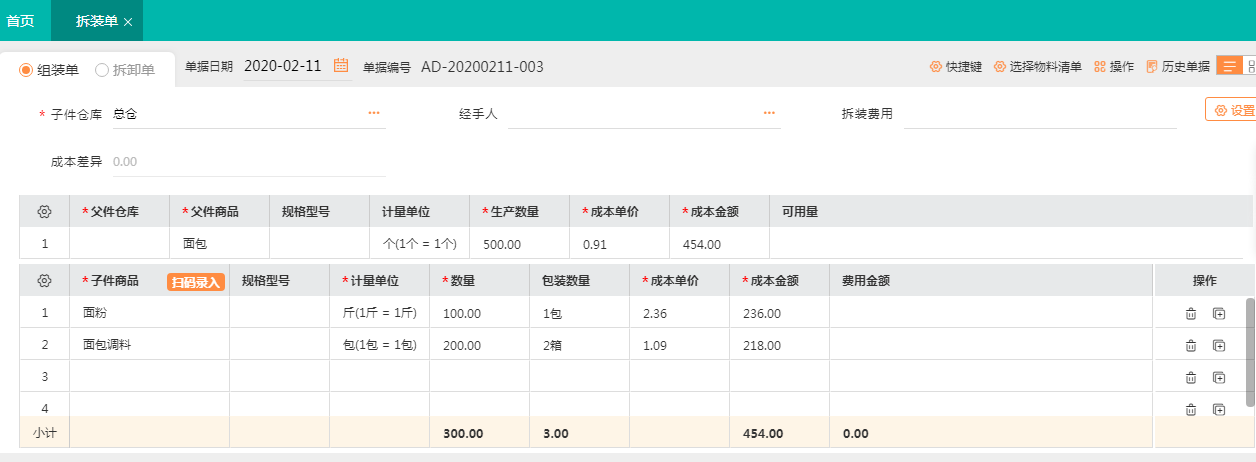Open child table column settings gear
This screenshot has width=1256, height=462.
[44, 281]
